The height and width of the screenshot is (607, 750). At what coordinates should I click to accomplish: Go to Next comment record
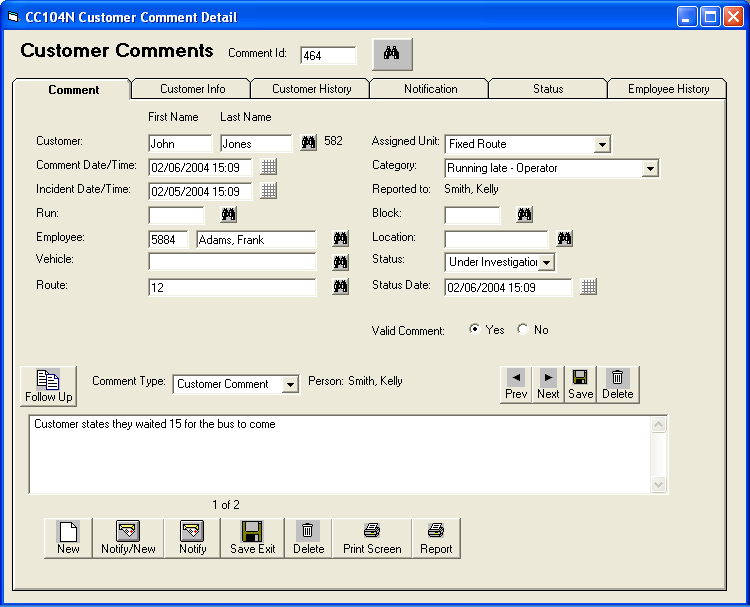point(548,384)
